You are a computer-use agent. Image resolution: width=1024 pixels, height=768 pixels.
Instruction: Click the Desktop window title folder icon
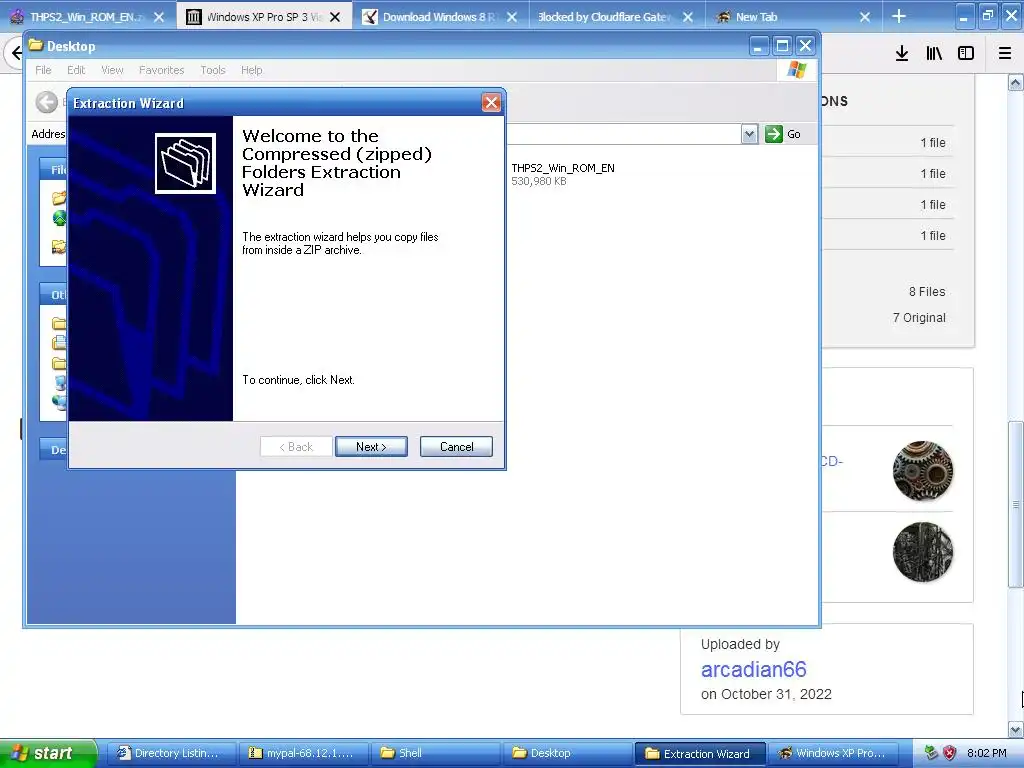pos(36,46)
